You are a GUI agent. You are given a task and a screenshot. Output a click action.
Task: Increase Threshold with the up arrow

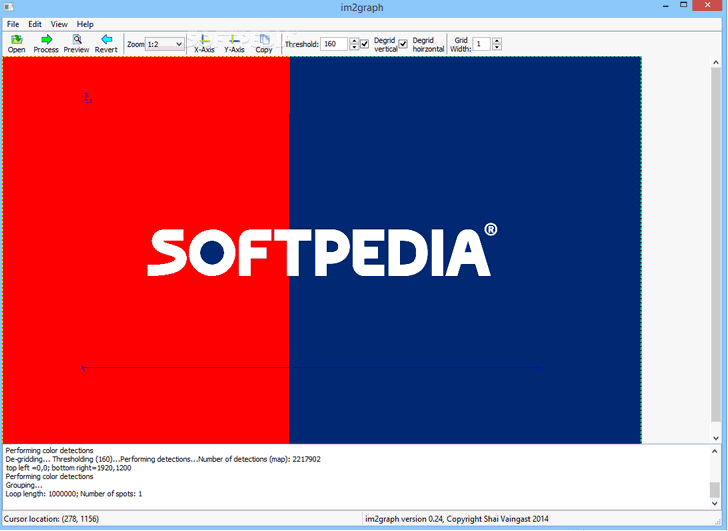tap(353, 41)
